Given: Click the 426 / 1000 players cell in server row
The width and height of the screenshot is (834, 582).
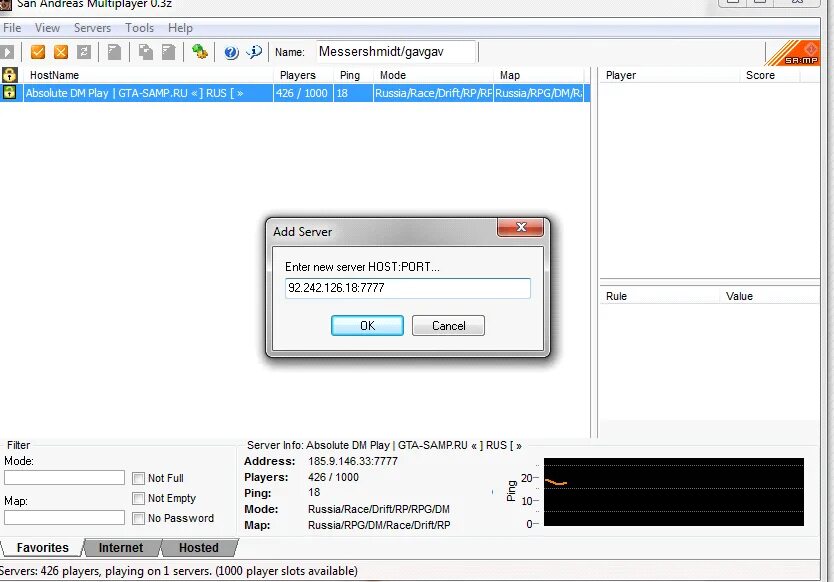Looking at the screenshot, I should (x=302, y=93).
